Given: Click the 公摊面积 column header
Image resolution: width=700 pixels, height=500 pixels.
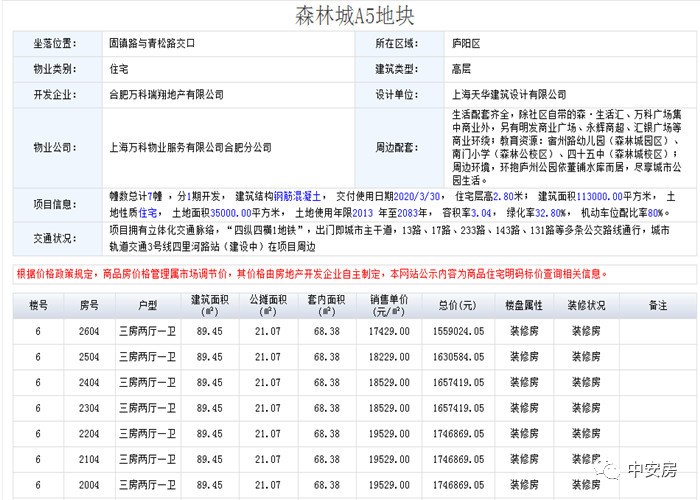Looking at the screenshot, I should [268, 306].
